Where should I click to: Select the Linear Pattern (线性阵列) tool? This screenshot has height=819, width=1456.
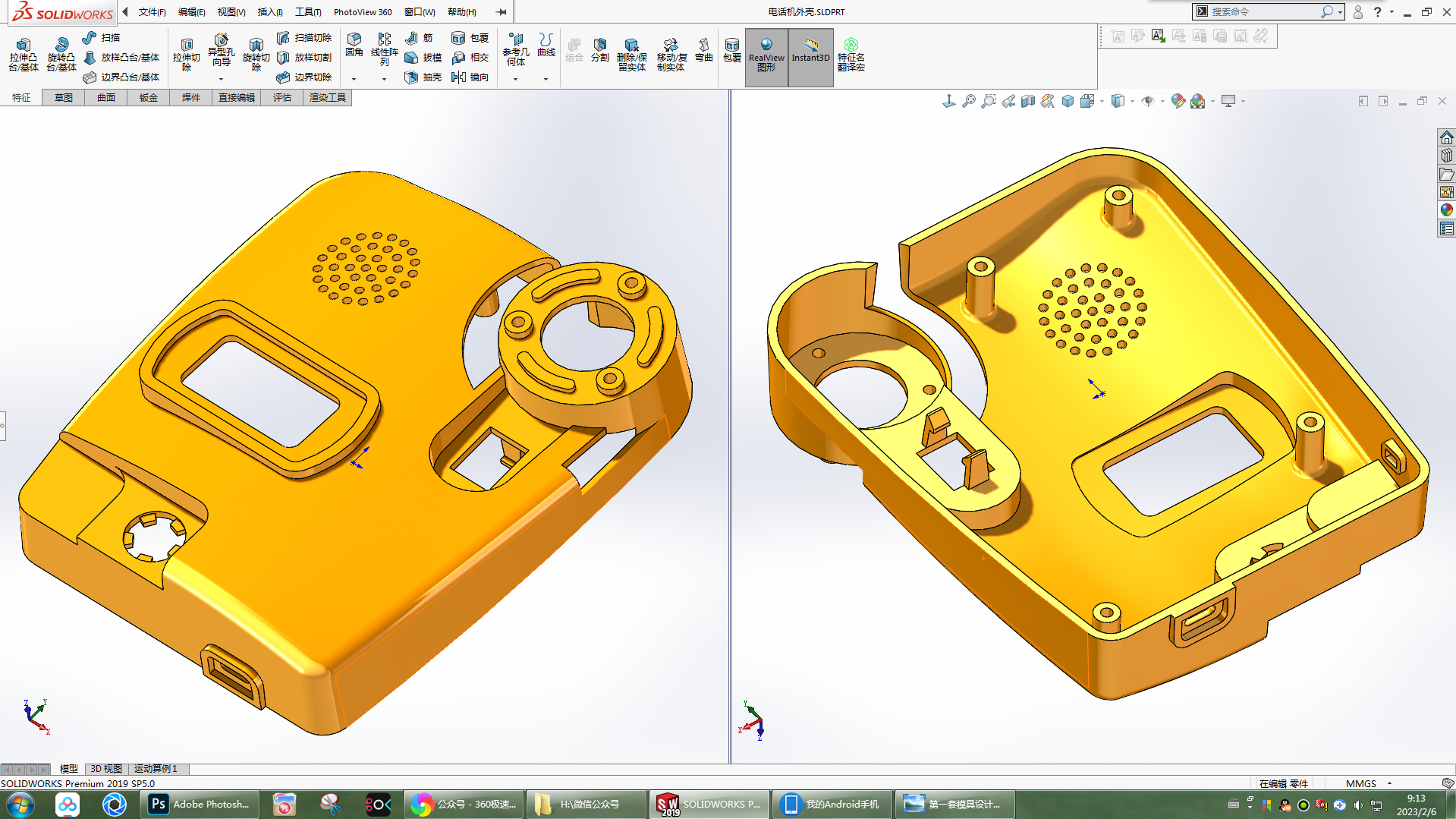(384, 49)
